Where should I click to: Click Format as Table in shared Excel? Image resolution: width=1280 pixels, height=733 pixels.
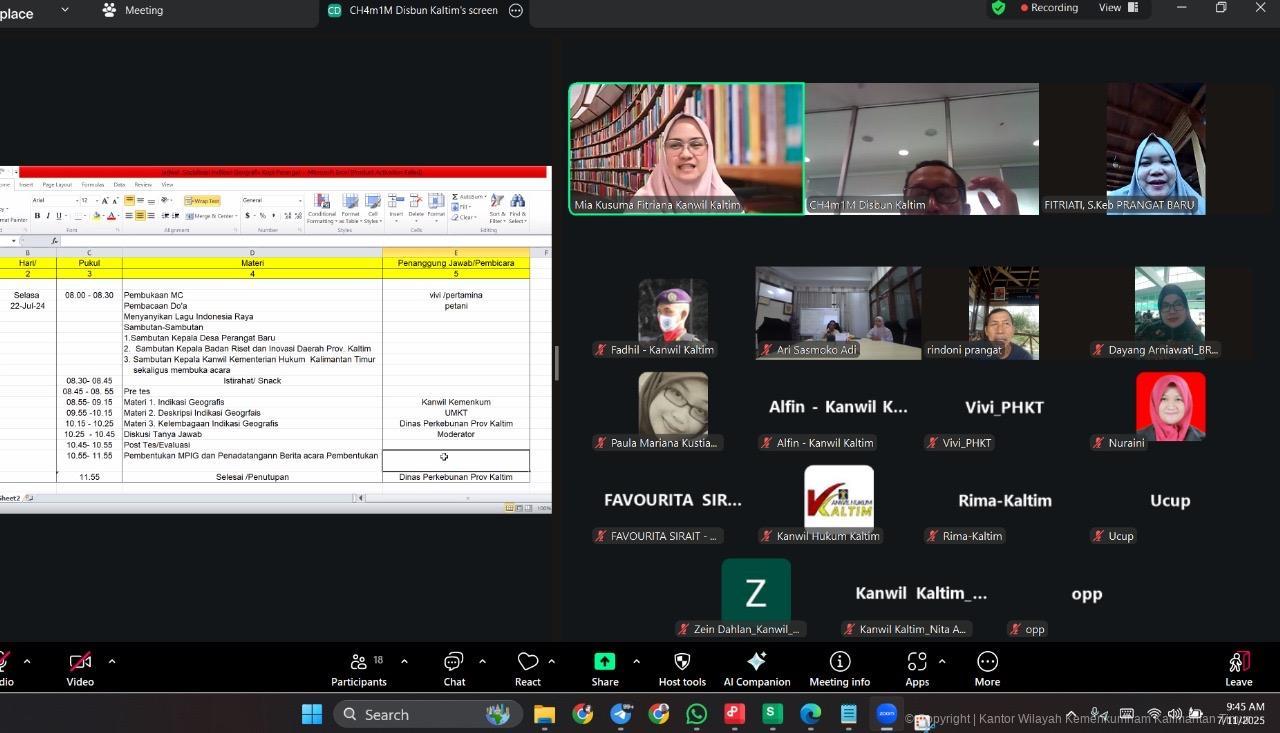350,208
